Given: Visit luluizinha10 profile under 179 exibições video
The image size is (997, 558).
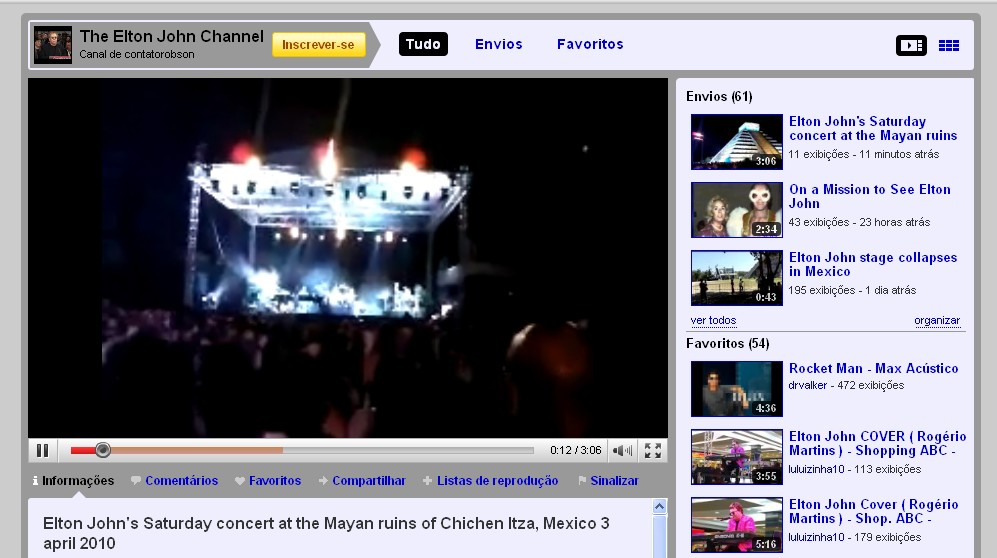Looking at the screenshot, I should pyautogui.click(x=816, y=537).
